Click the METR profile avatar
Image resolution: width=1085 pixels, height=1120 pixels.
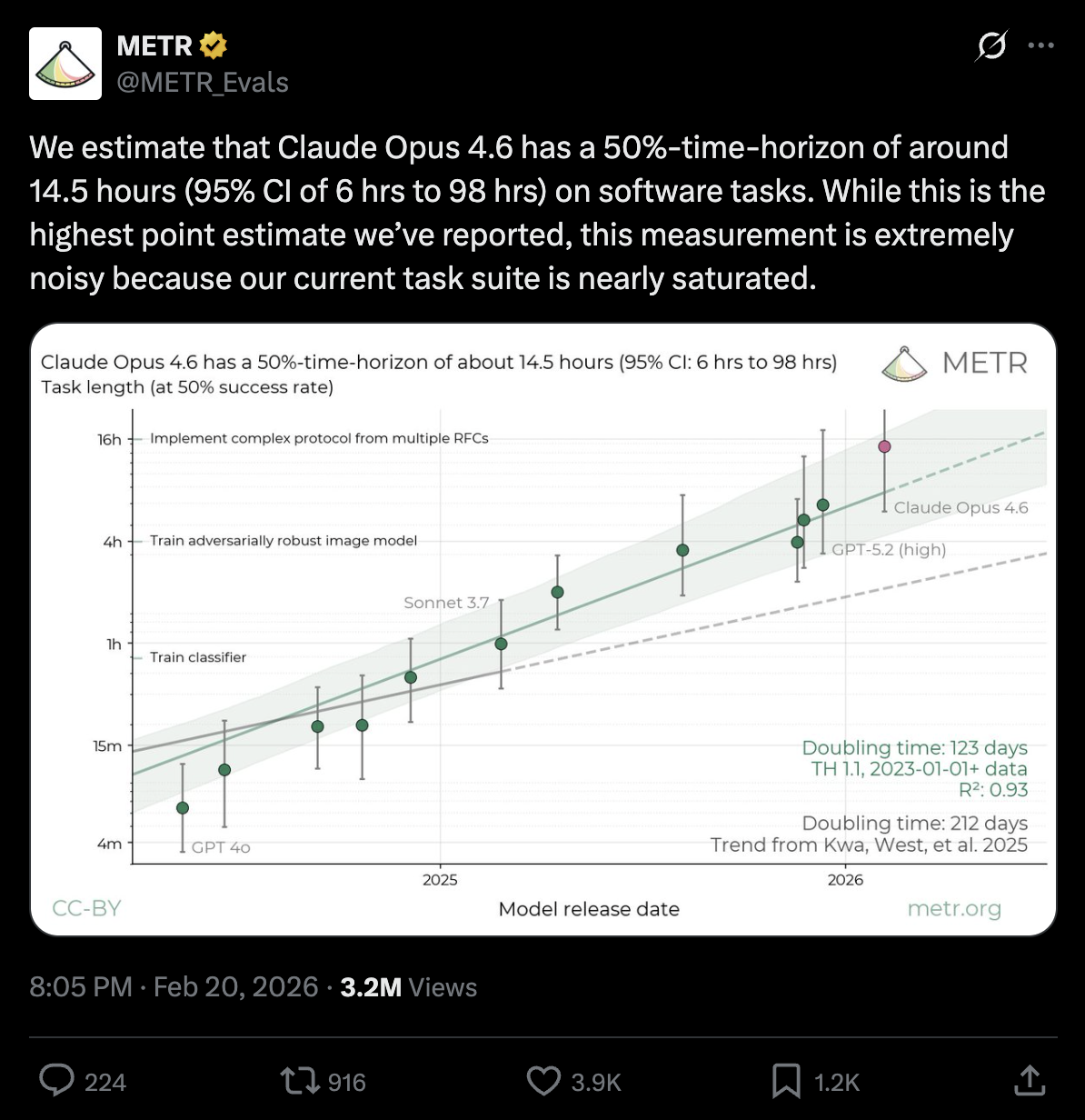point(65,64)
